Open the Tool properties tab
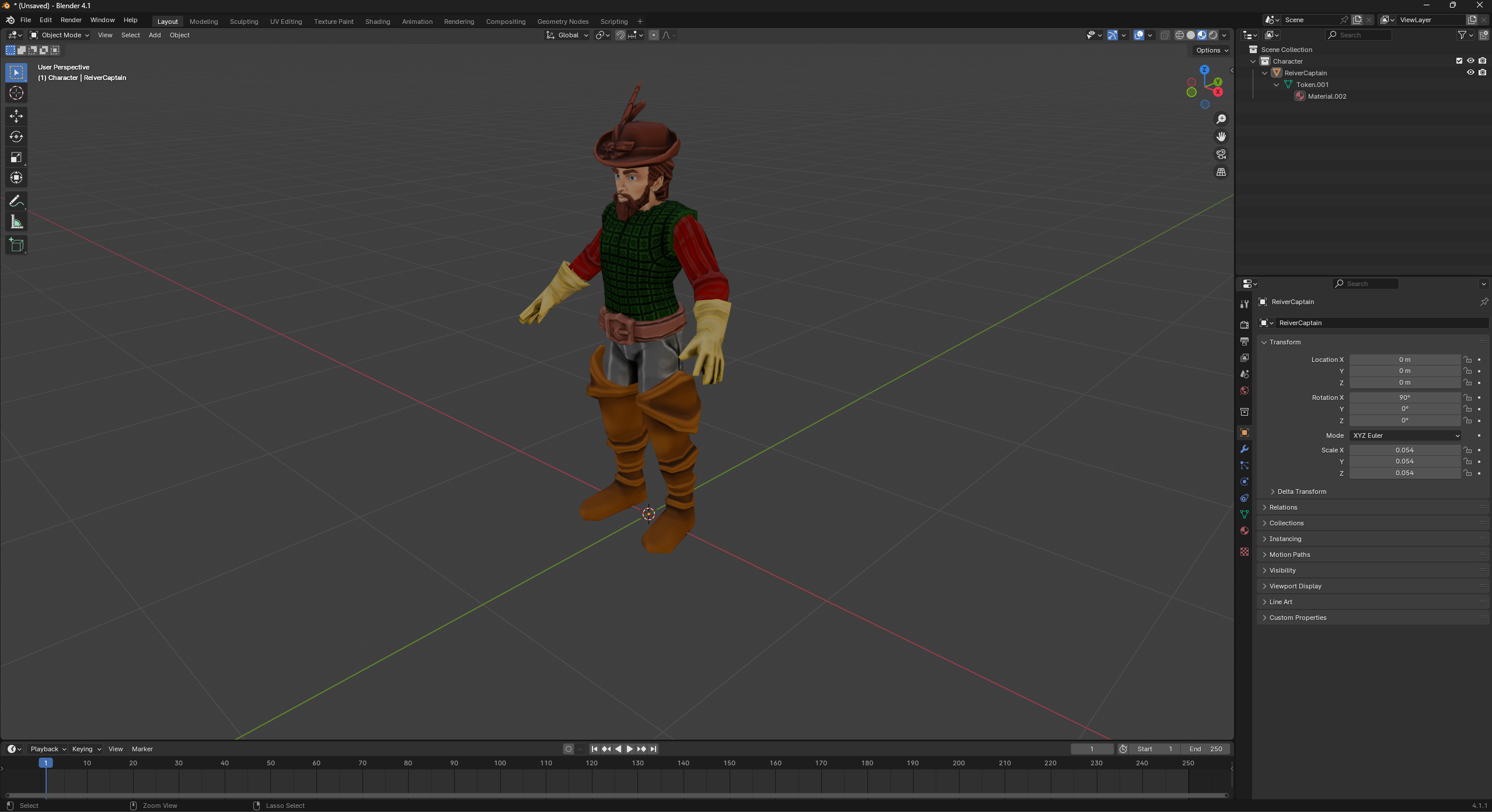The height and width of the screenshot is (812, 1492). [1245, 304]
